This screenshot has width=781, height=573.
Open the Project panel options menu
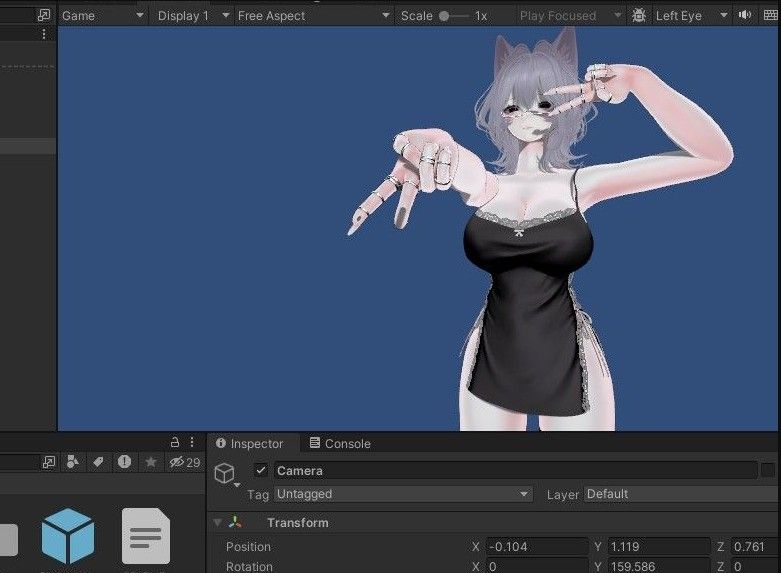(x=192, y=442)
